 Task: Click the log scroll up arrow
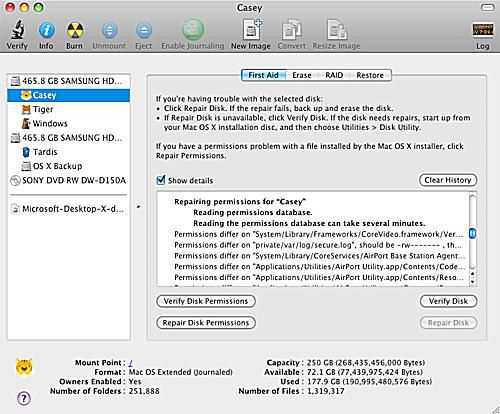click(x=473, y=274)
